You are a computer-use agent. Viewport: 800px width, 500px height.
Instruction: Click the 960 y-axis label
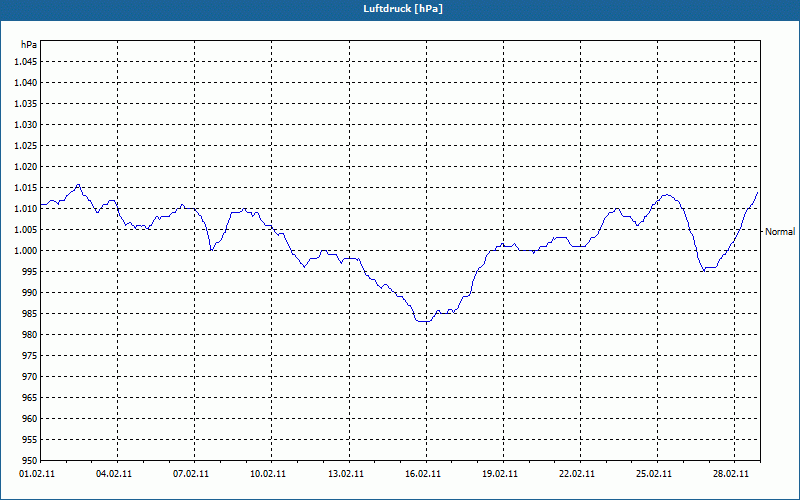point(30,418)
